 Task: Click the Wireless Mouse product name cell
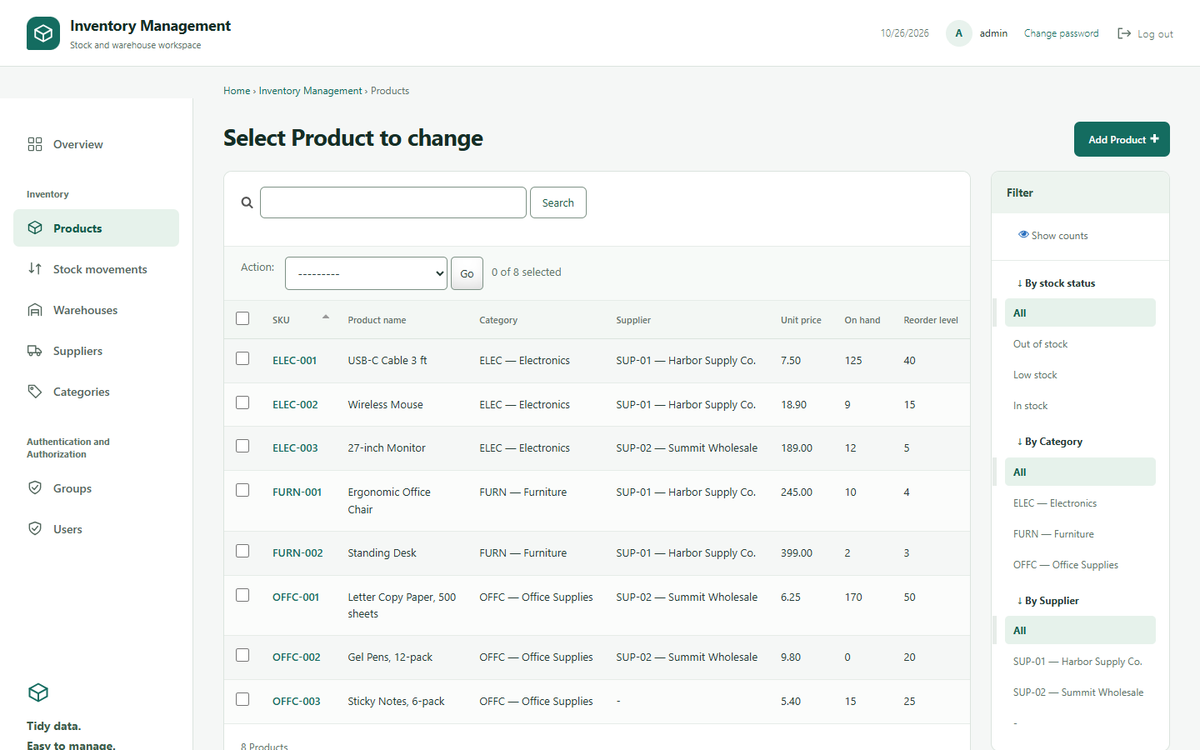[x=385, y=405]
